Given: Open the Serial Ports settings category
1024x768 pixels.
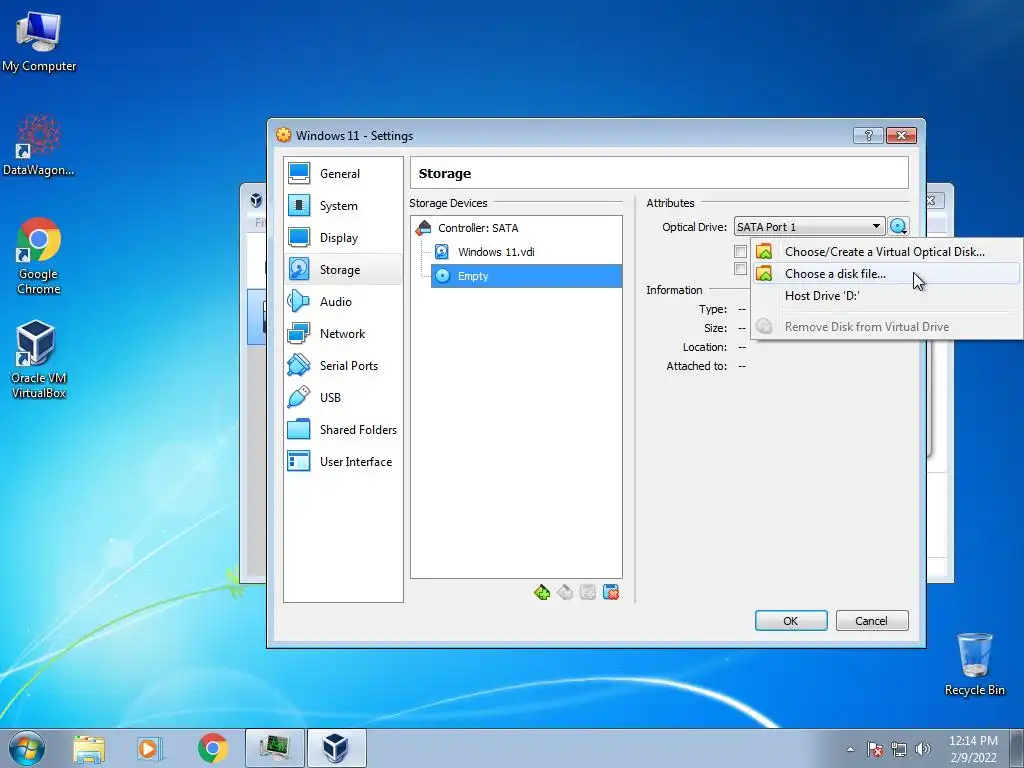Looking at the screenshot, I should click(x=343, y=366).
